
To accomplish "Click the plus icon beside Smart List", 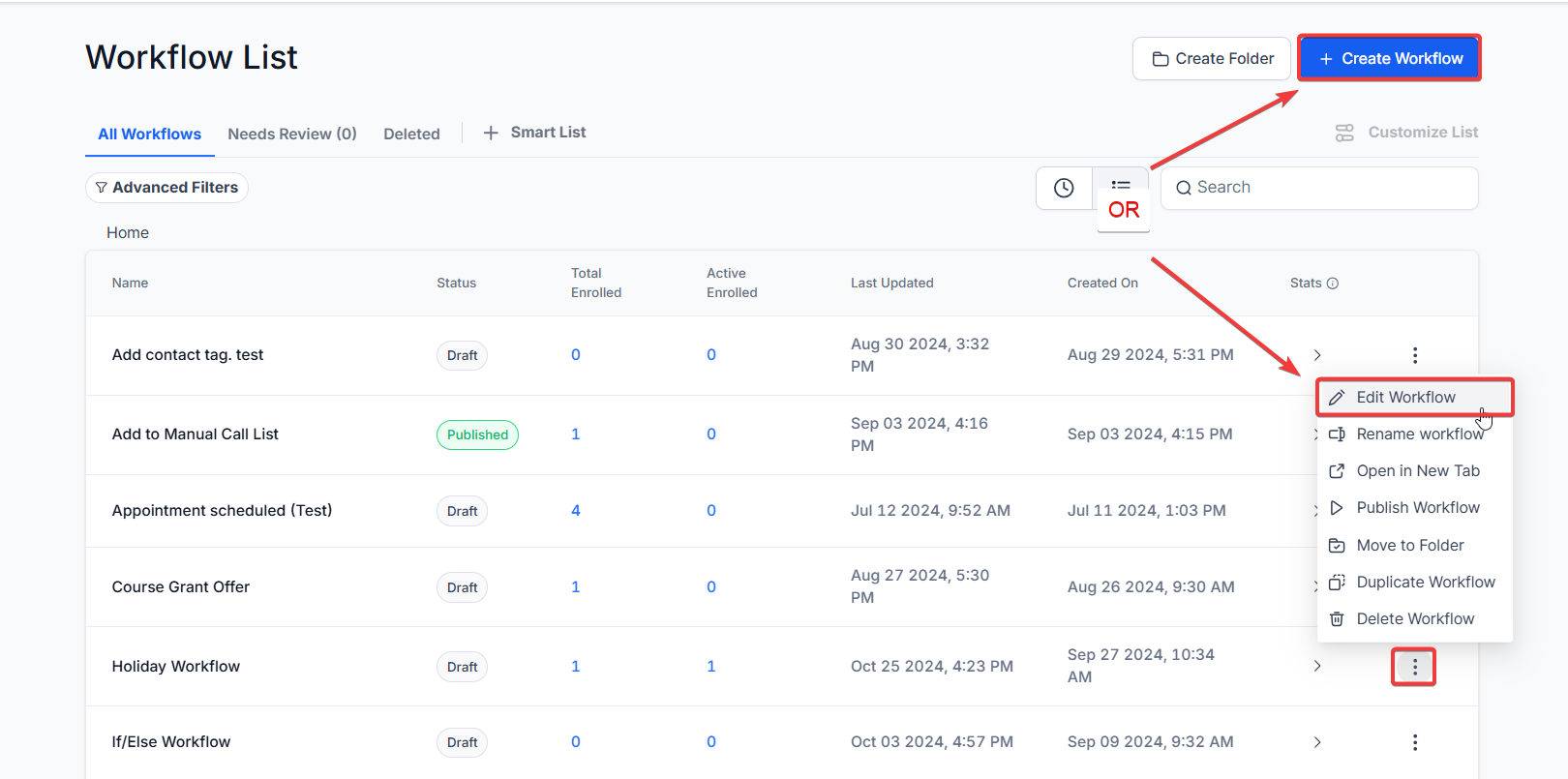I will click(x=491, y=133).
